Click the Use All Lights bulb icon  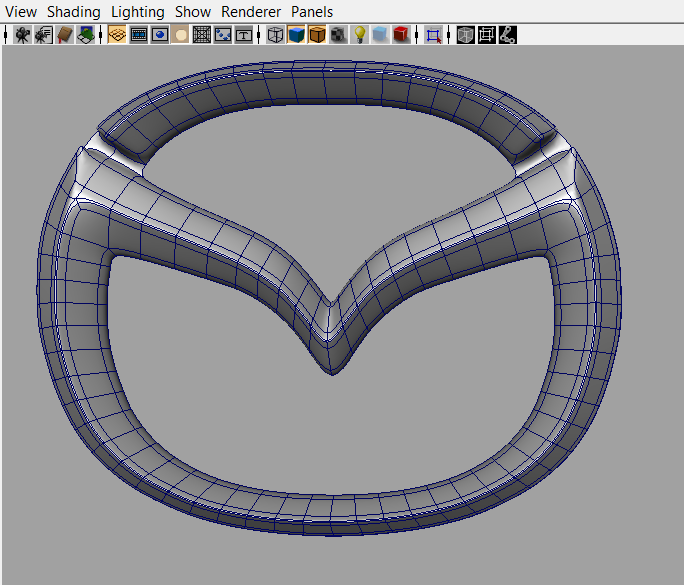359,35
